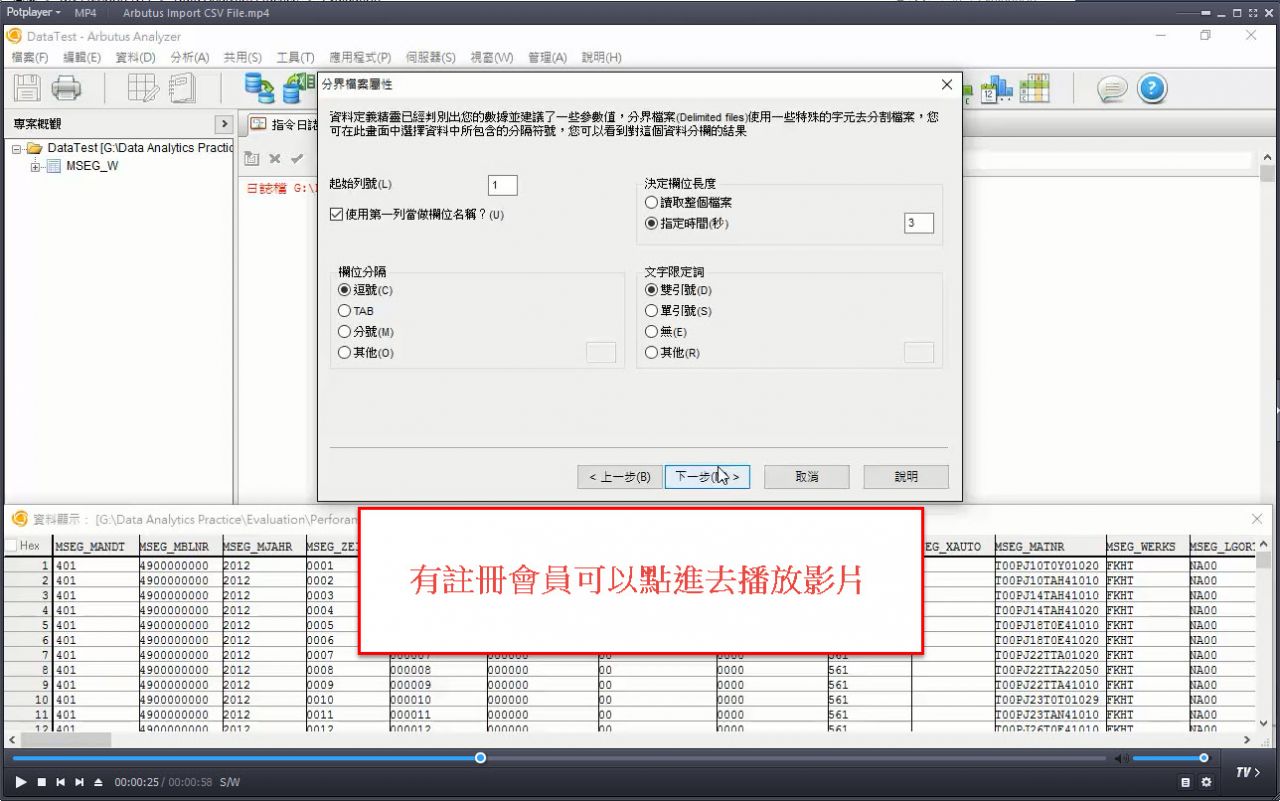The image size is (1280, 801).
Task: Select 雙引號(D) text qualifier
Action: pos(651,290)
